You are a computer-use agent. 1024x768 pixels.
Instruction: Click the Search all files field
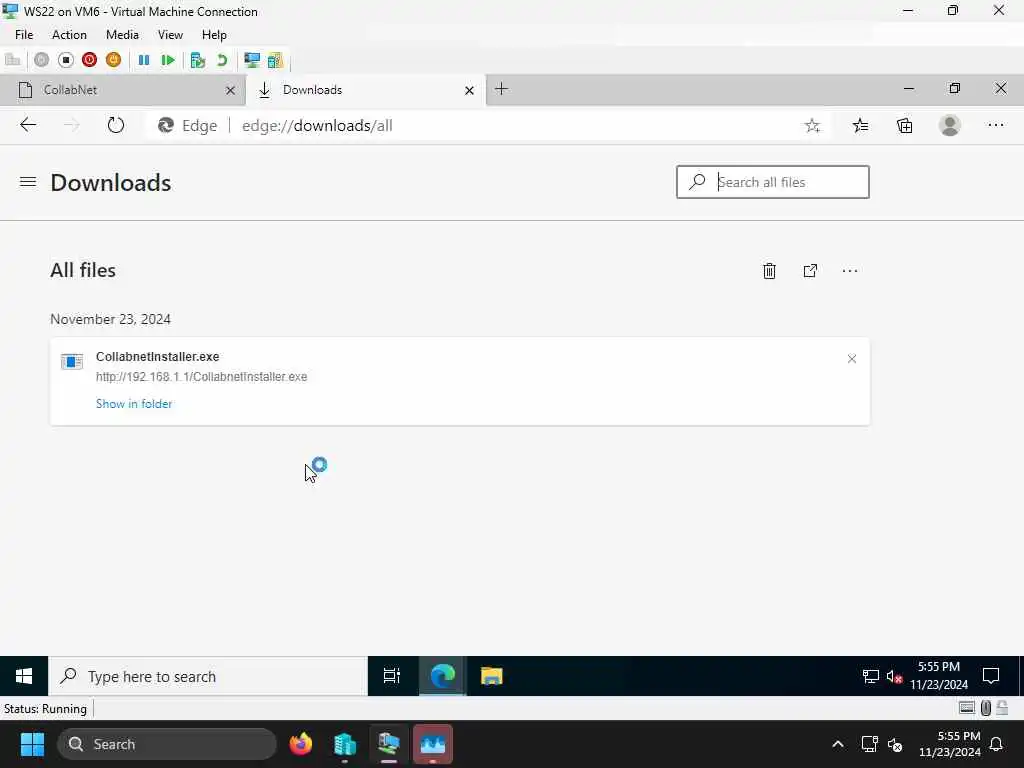click(773, 182)
